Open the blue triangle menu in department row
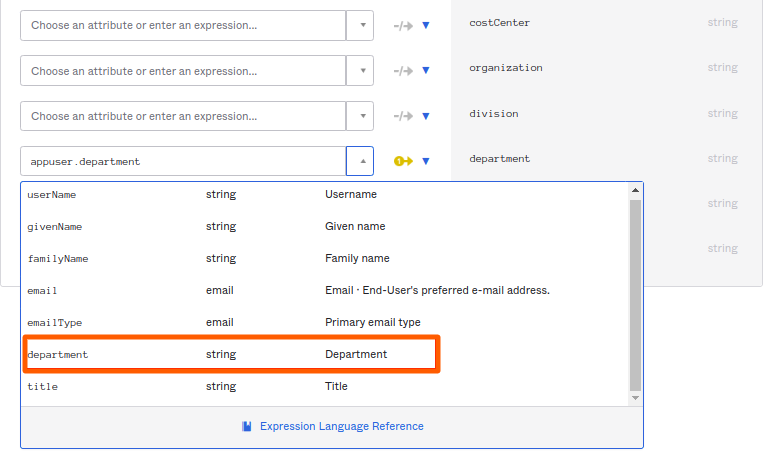This screenshot has height=451, width=763. 426,161
